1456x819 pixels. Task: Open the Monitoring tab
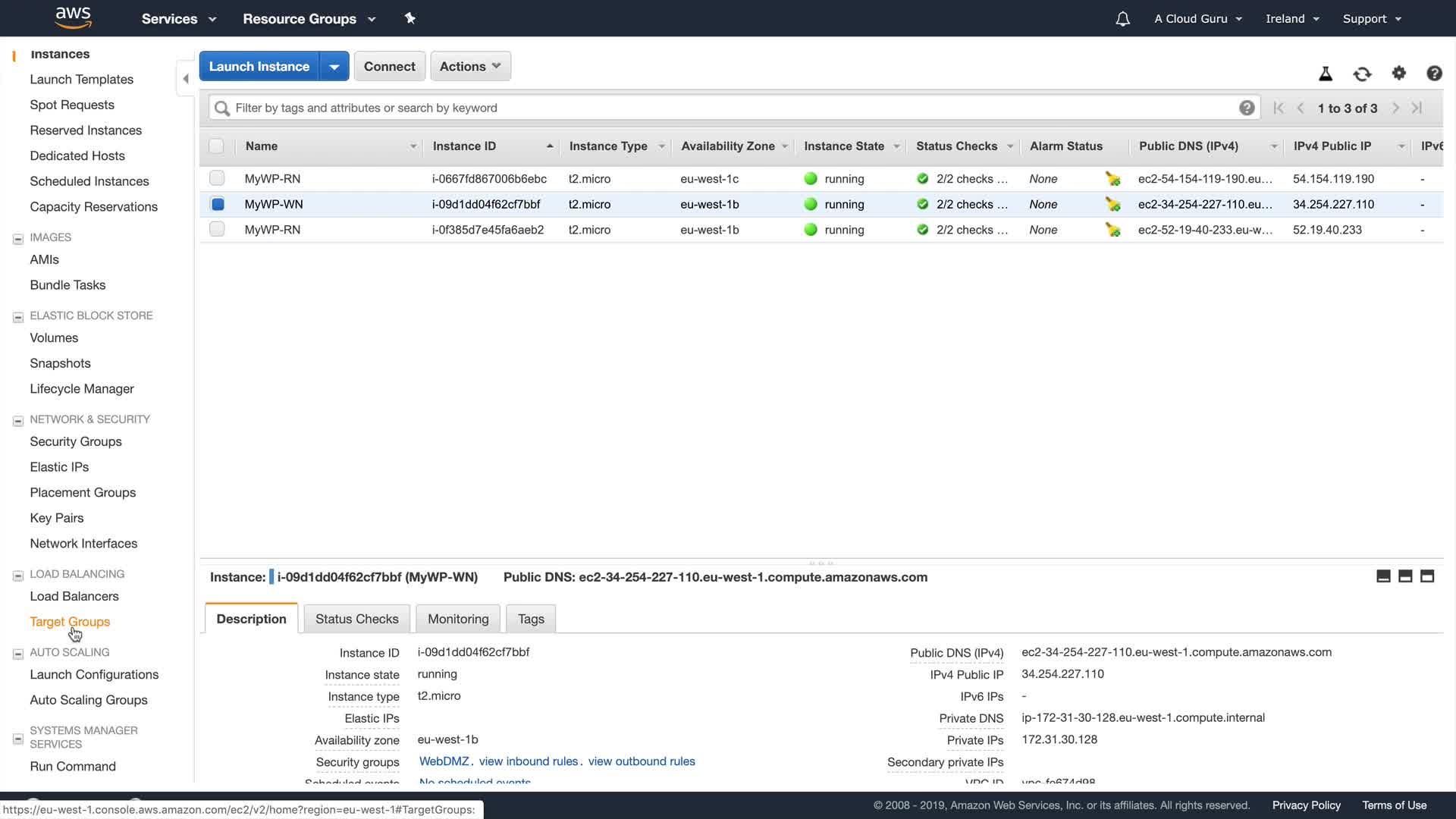pos(458,619)
